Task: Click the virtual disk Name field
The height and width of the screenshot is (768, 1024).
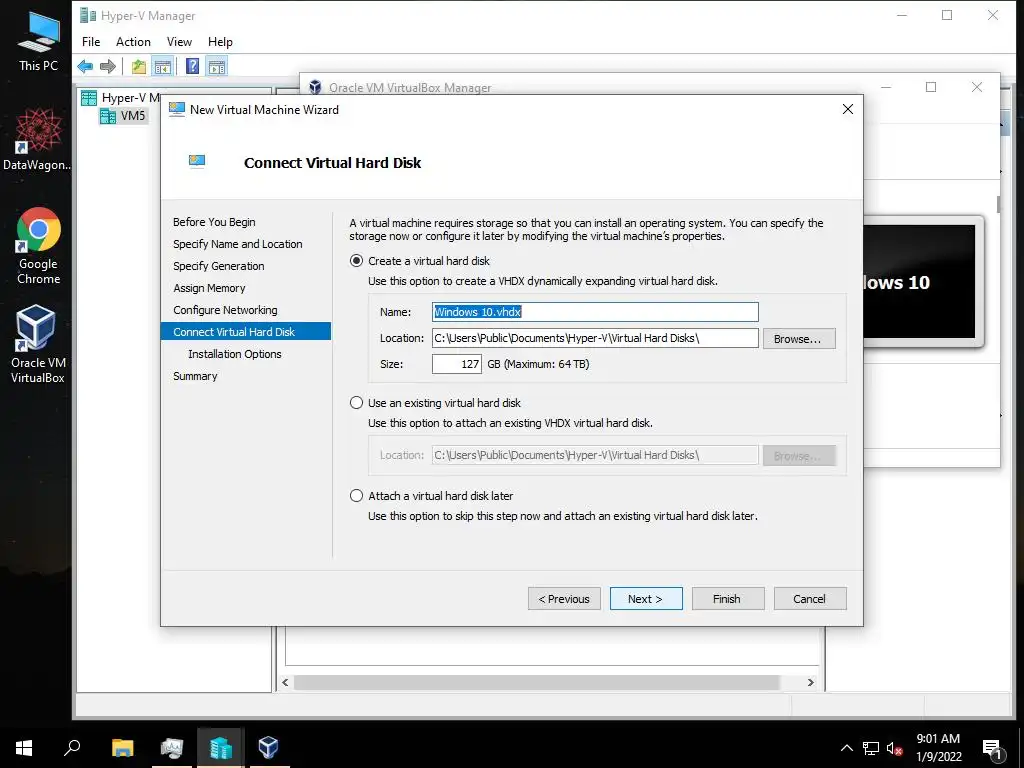Action: [595, 312]
